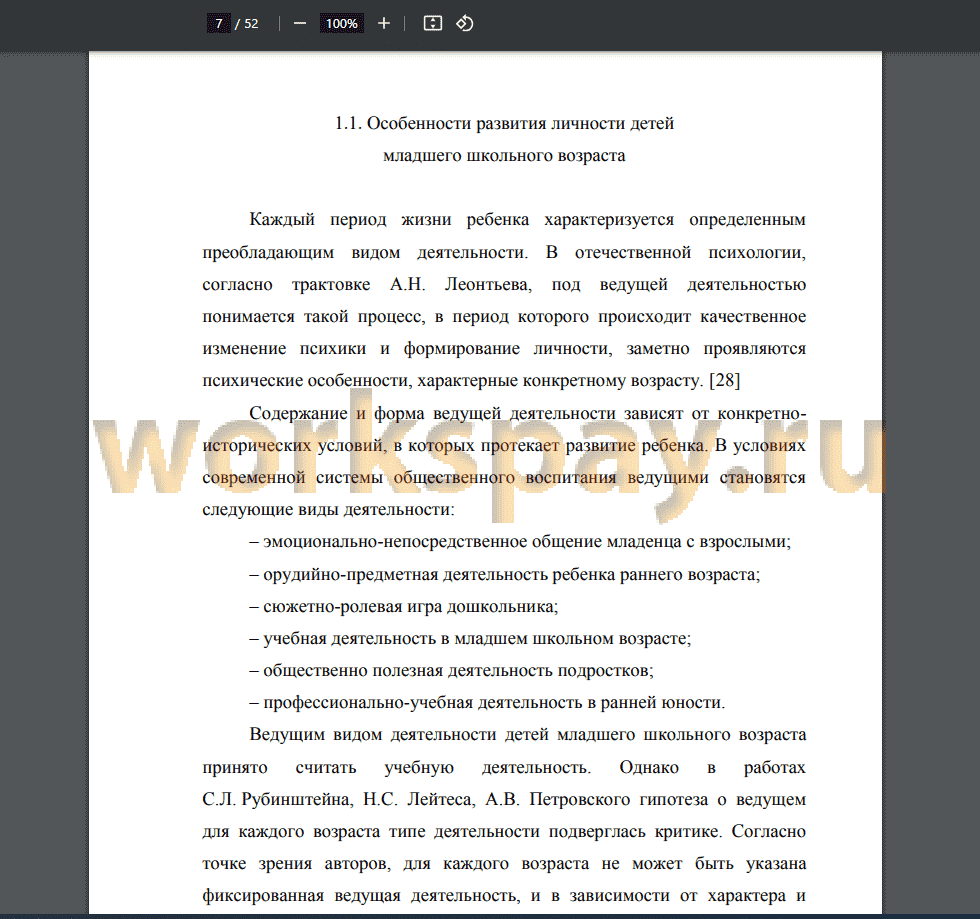Click the list item "орудийно-предметная деятельность ребенка раннего возраста"
The width and height of the screenshot is (980, 919).
coord(511,574)
